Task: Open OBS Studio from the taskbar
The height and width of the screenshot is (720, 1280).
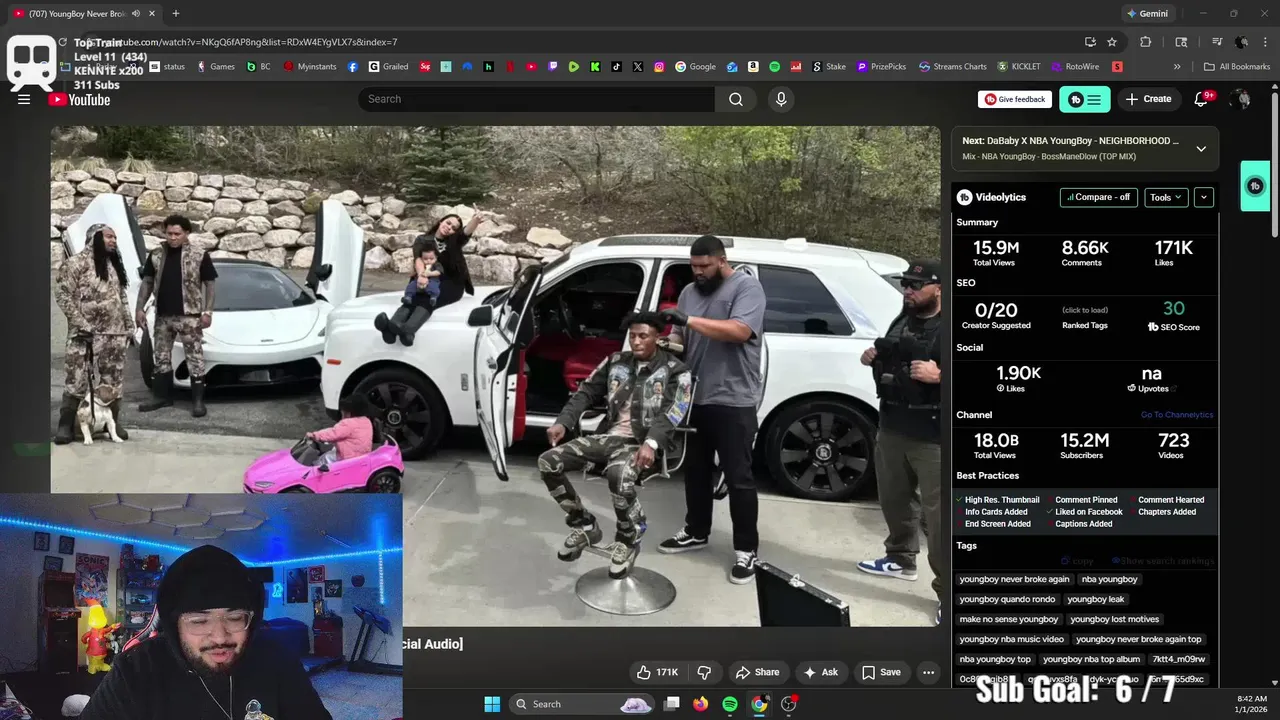Action: coord(789,704)
